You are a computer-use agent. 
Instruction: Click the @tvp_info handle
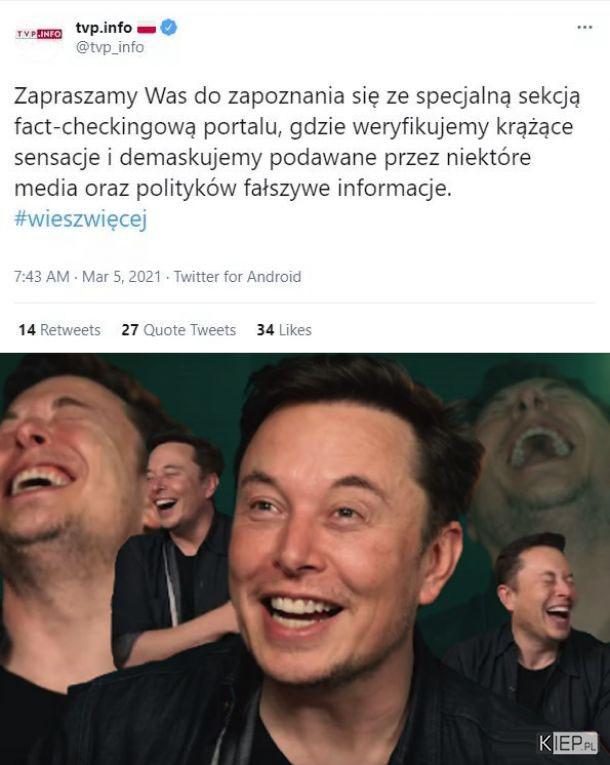[110, 47]
